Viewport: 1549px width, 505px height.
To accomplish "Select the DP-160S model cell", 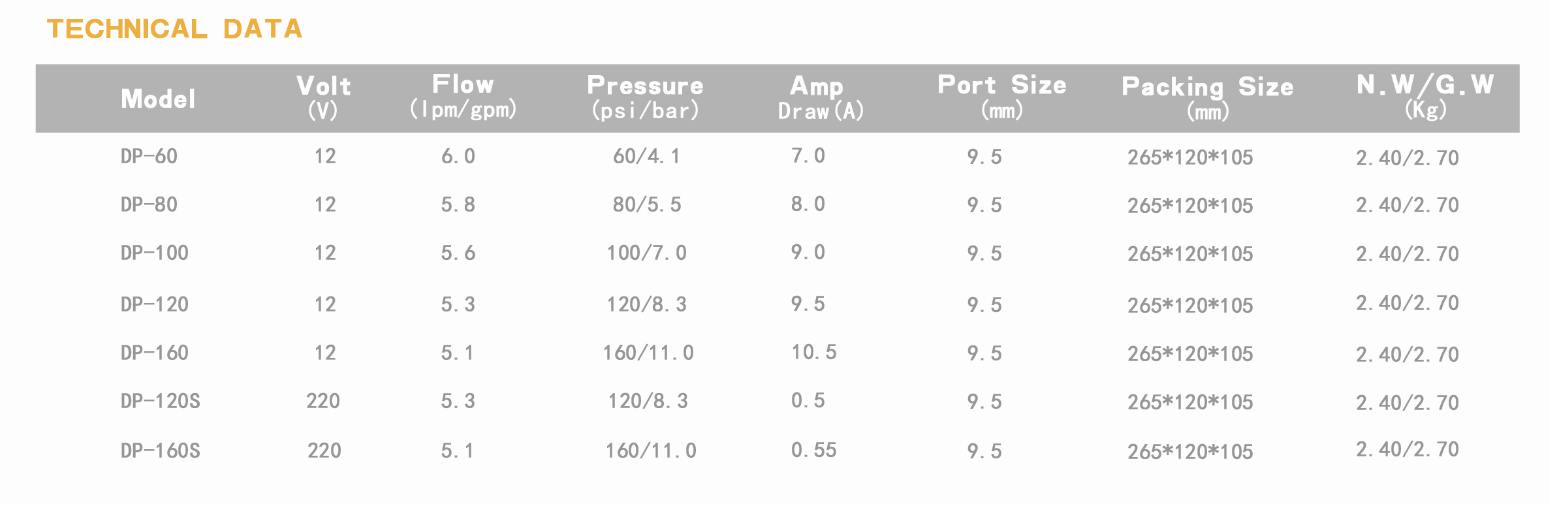I will 160,450.
